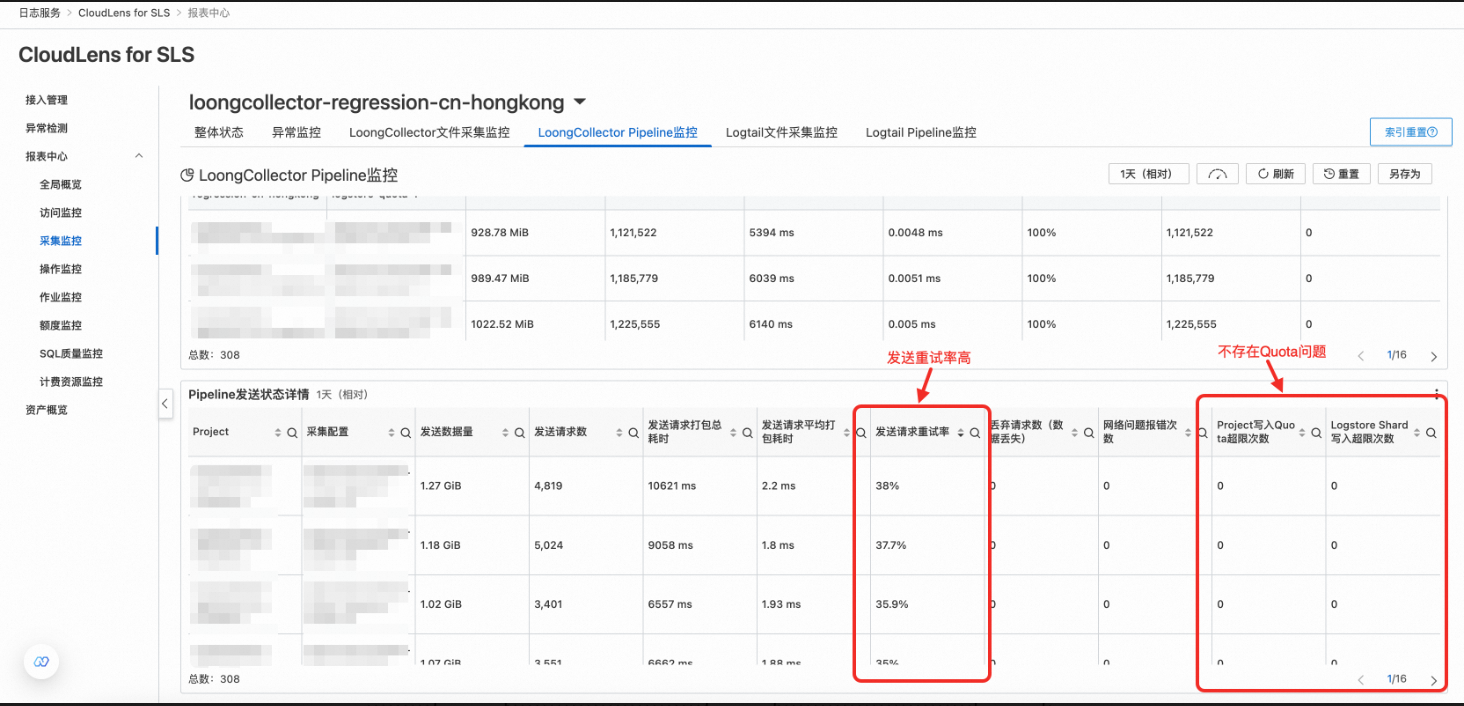Screen dimensions: 1464x706
Task: Open the loongcollector-regression-cn-hongkong project dropdown
Action: 388,103
